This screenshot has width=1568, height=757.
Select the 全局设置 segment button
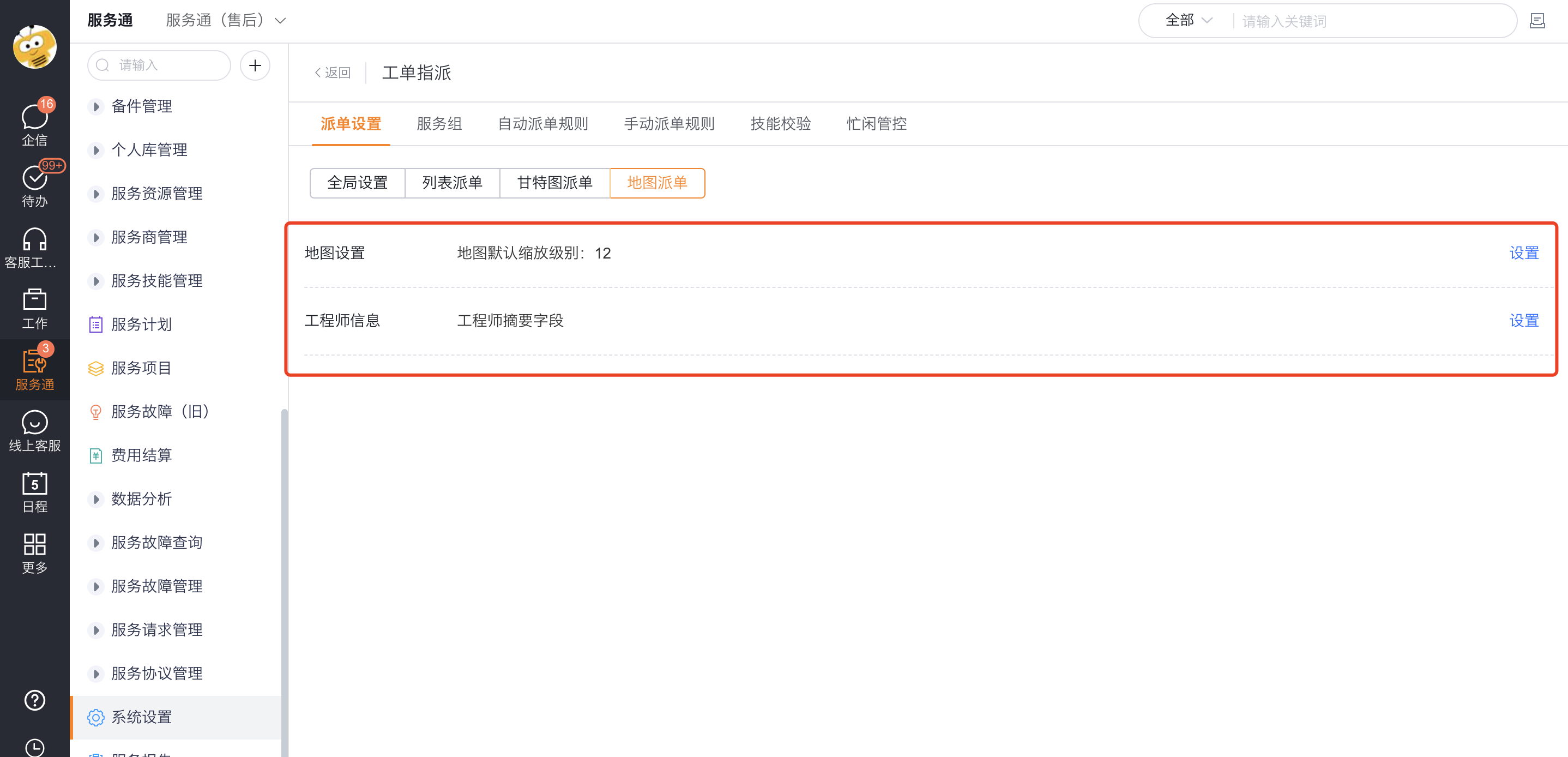357,183
